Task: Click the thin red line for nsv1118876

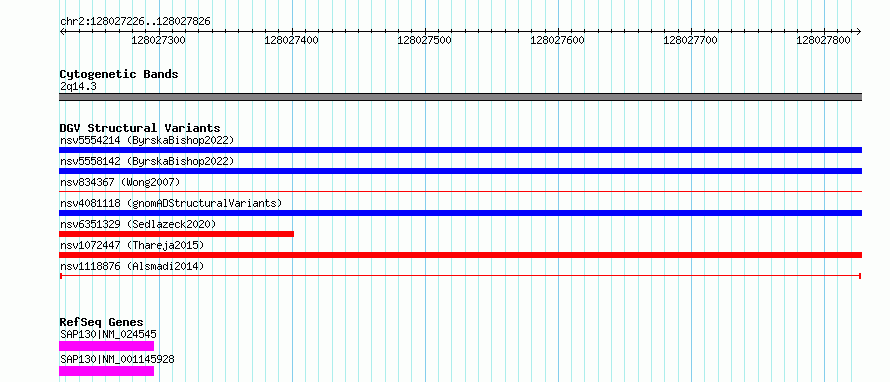Action: 460,276
